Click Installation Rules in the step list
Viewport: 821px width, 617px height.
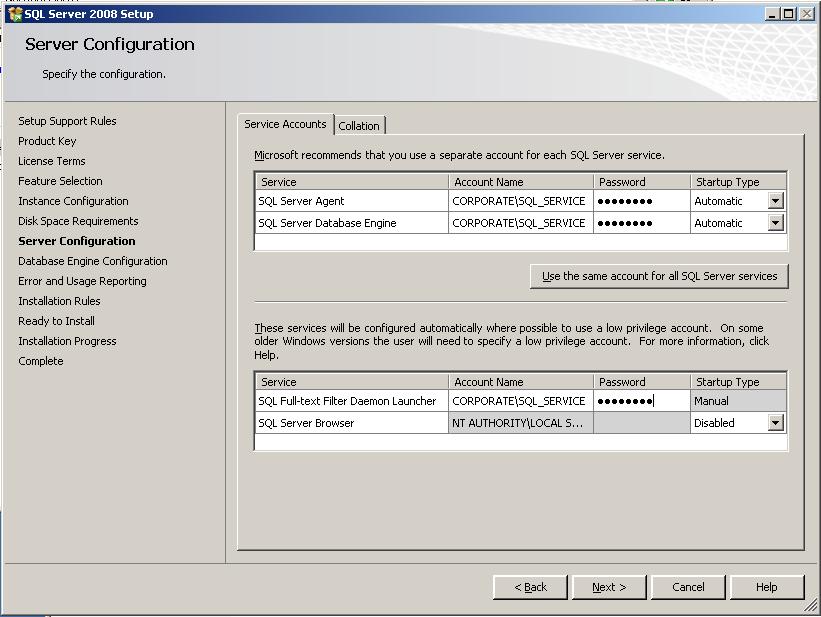(x=59, y=301)
